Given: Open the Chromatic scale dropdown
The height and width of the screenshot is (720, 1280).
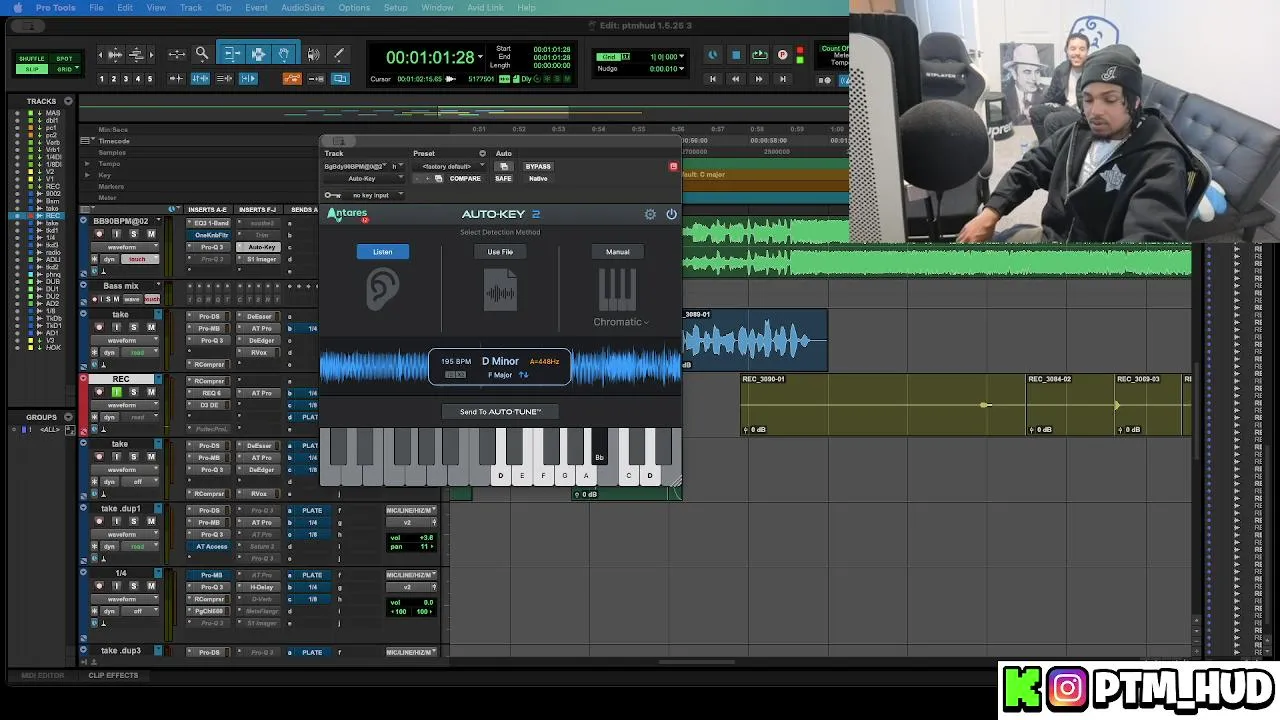Looking at the screenshot, I should pos(621,322).
